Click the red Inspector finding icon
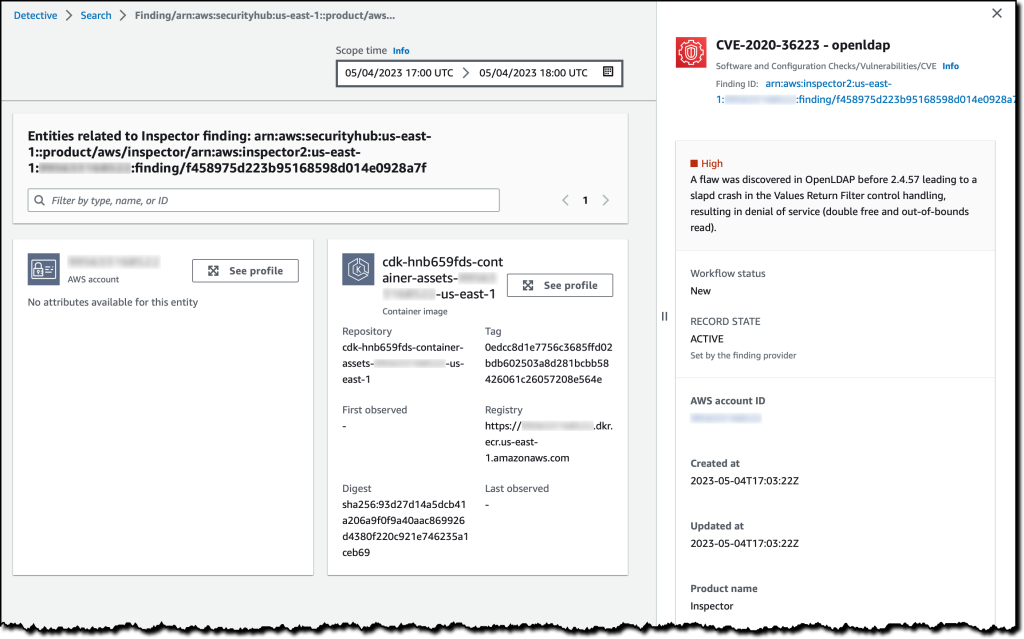This screenshot has height=639, width=1024. (x=691, y=52)
